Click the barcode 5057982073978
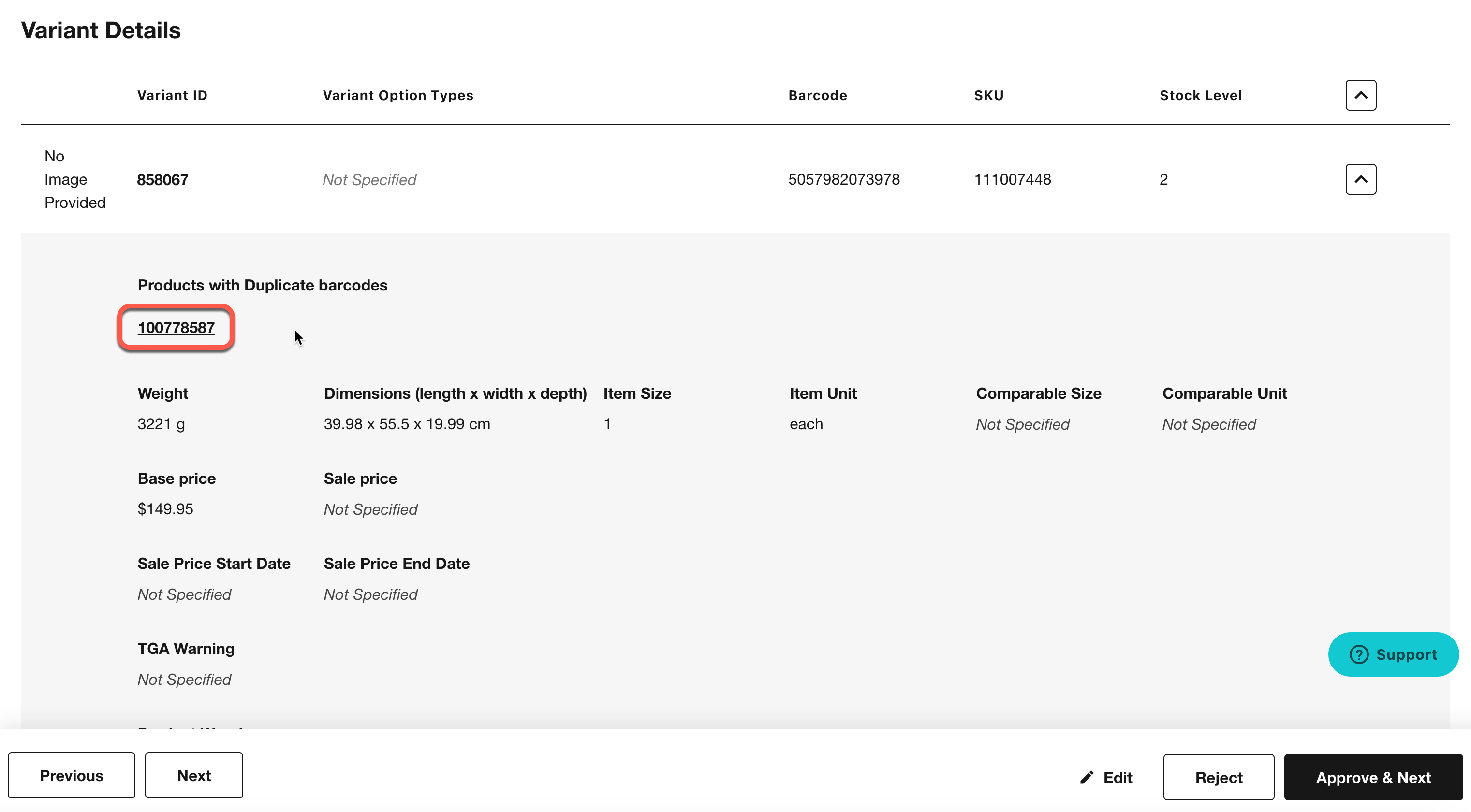 pos(844,179)
